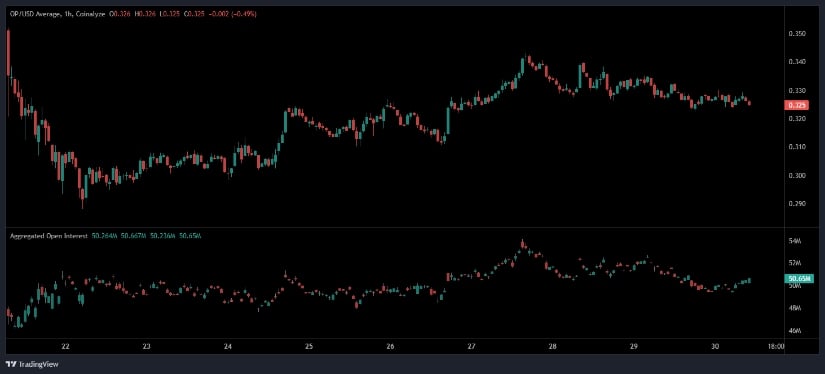Click the 50.667M open interest high value
Screen dimensions: 825x374
(133, 236)
